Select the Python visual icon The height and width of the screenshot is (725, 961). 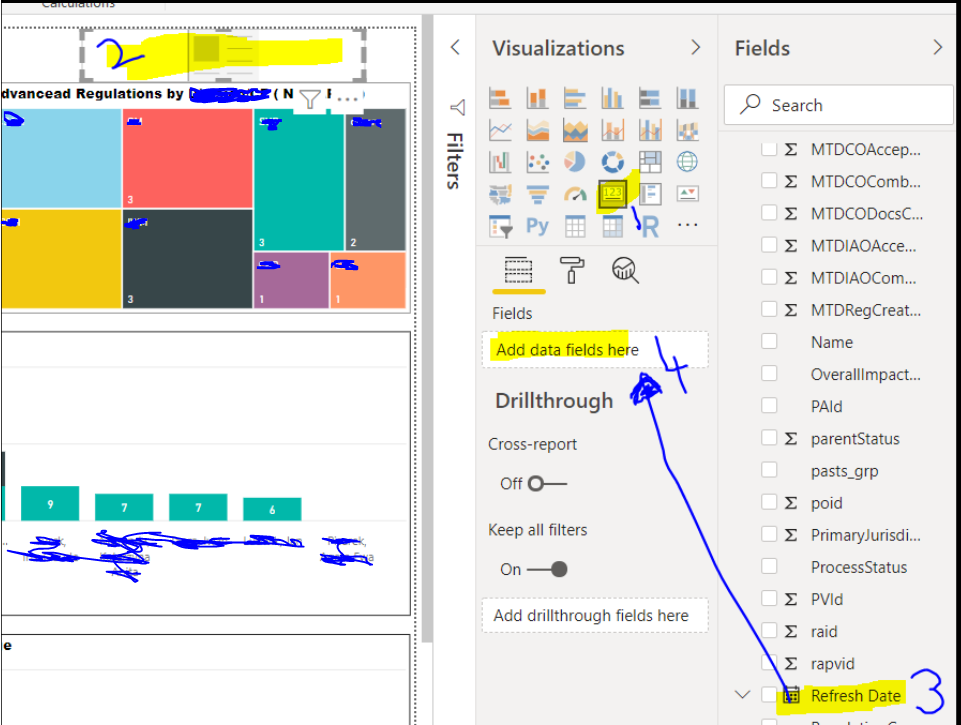click(537, 225)
